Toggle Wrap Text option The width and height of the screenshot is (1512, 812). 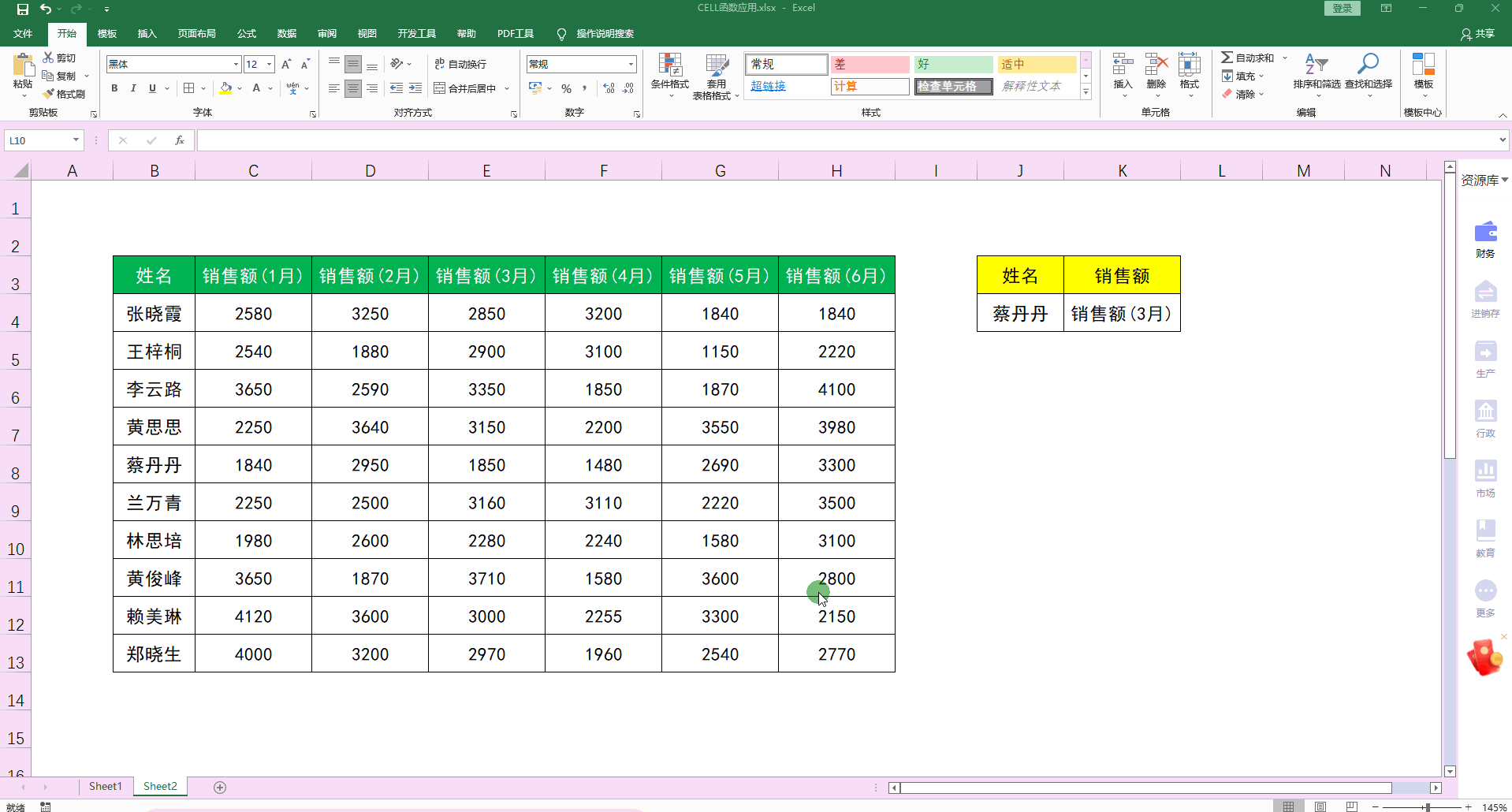tap(461, 64)
